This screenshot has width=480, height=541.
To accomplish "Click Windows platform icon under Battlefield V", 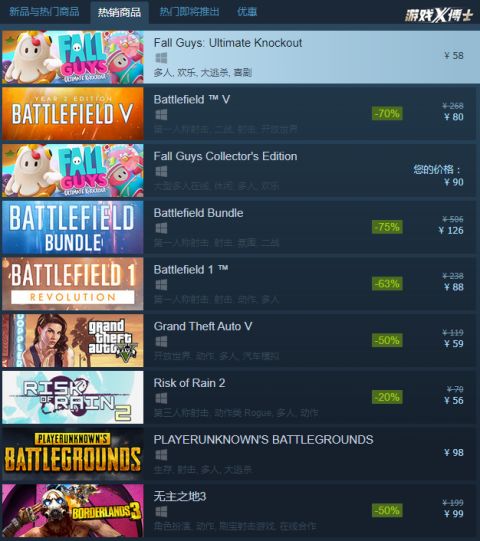I will pyautogui.click(x=161, y=115).
